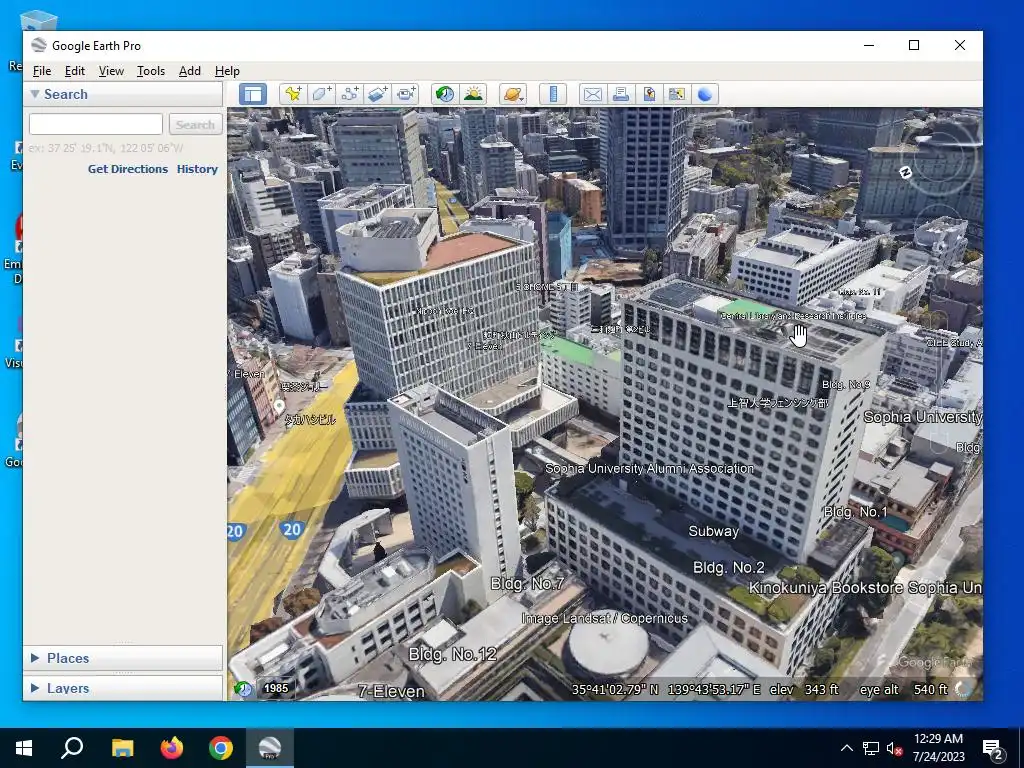Open the View menu
The image size is (1024, 768).
(111, 71)
